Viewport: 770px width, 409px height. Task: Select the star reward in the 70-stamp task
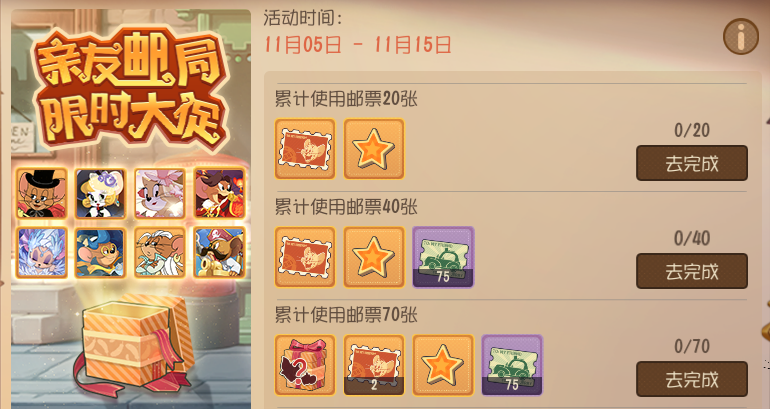coord(443,365)
